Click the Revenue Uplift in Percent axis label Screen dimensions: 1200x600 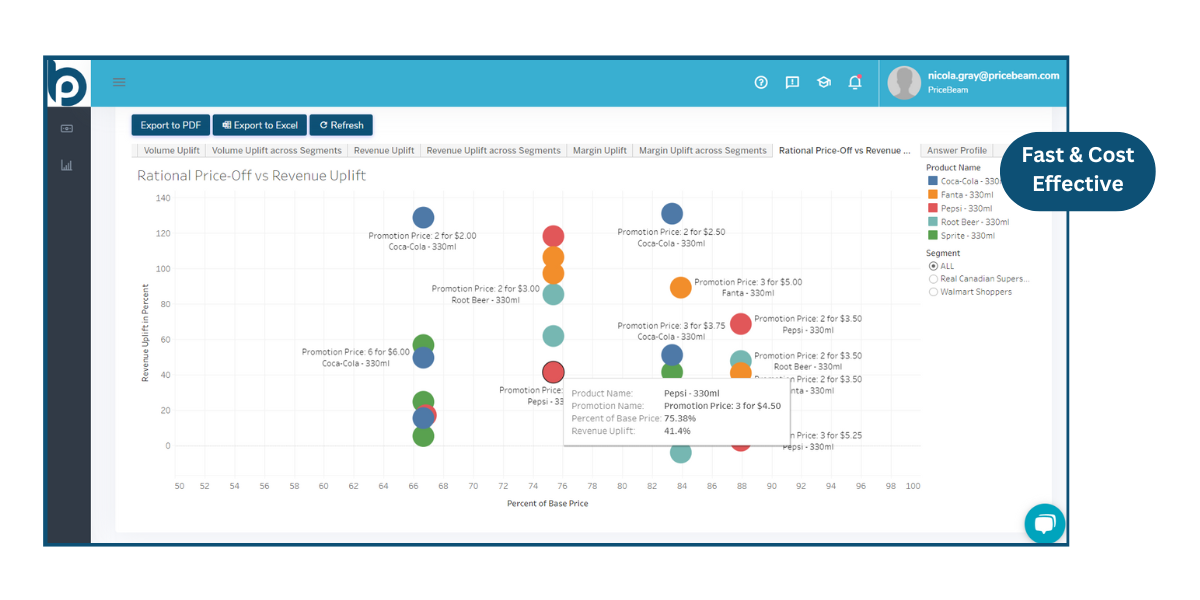145,332
